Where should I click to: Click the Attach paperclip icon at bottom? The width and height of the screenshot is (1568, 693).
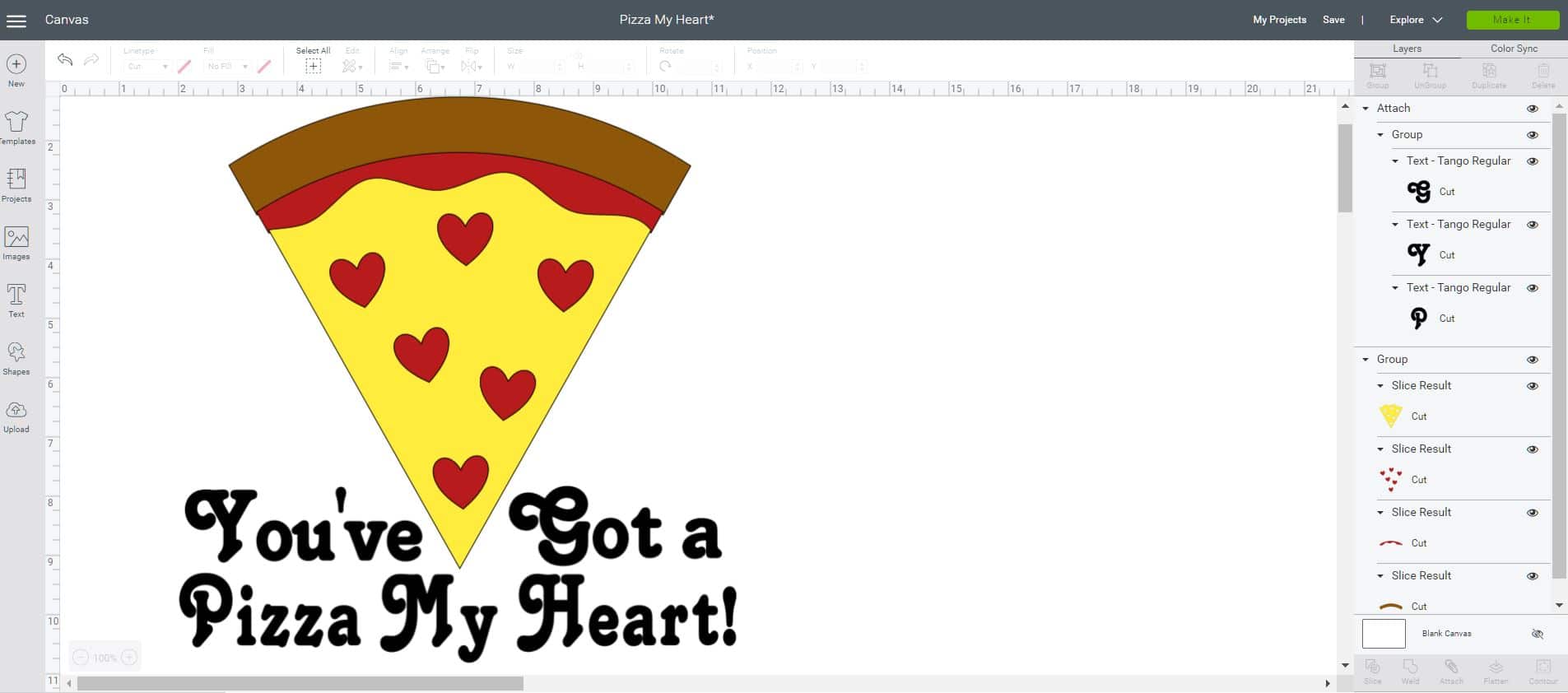(1451, 666)
